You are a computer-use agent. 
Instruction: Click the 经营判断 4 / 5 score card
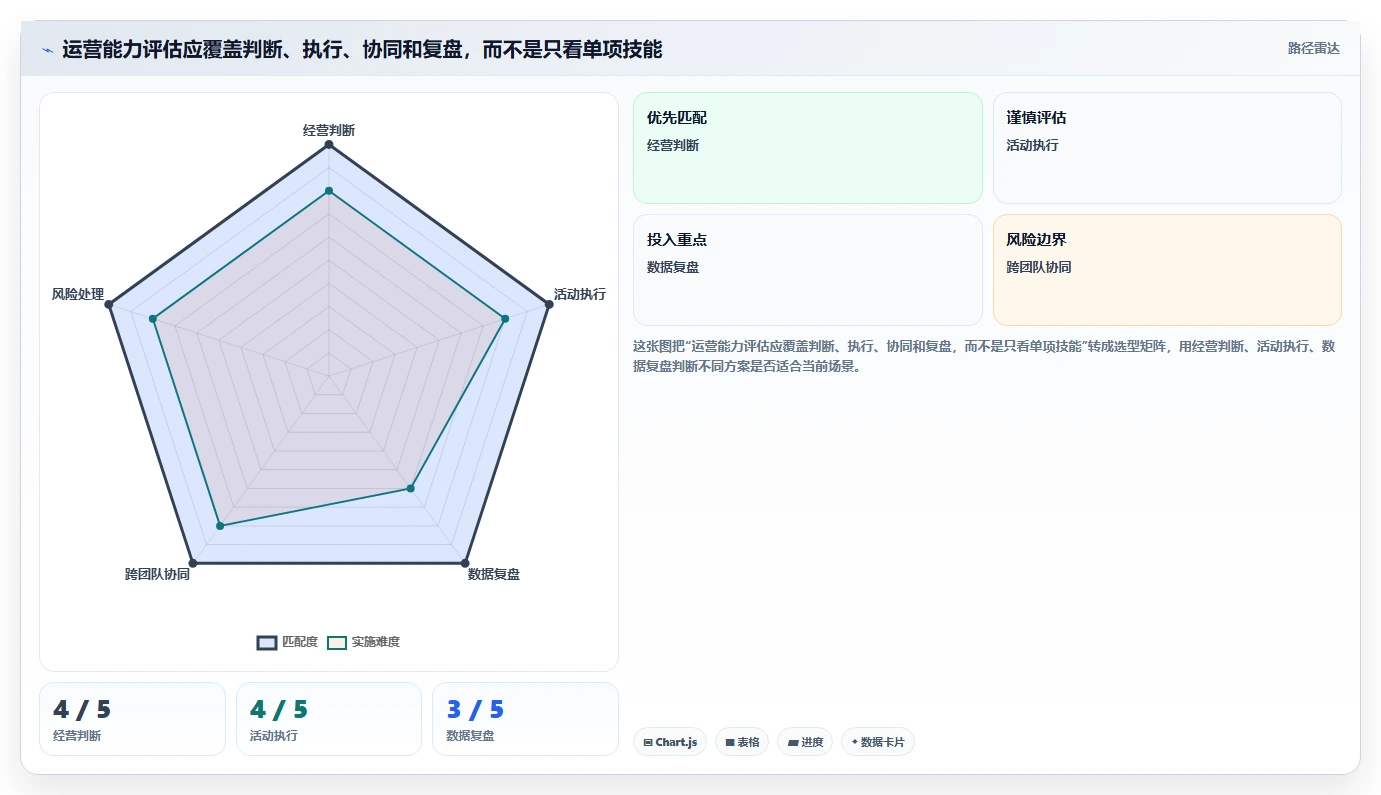pyautogui.click(x=132, y=719)
